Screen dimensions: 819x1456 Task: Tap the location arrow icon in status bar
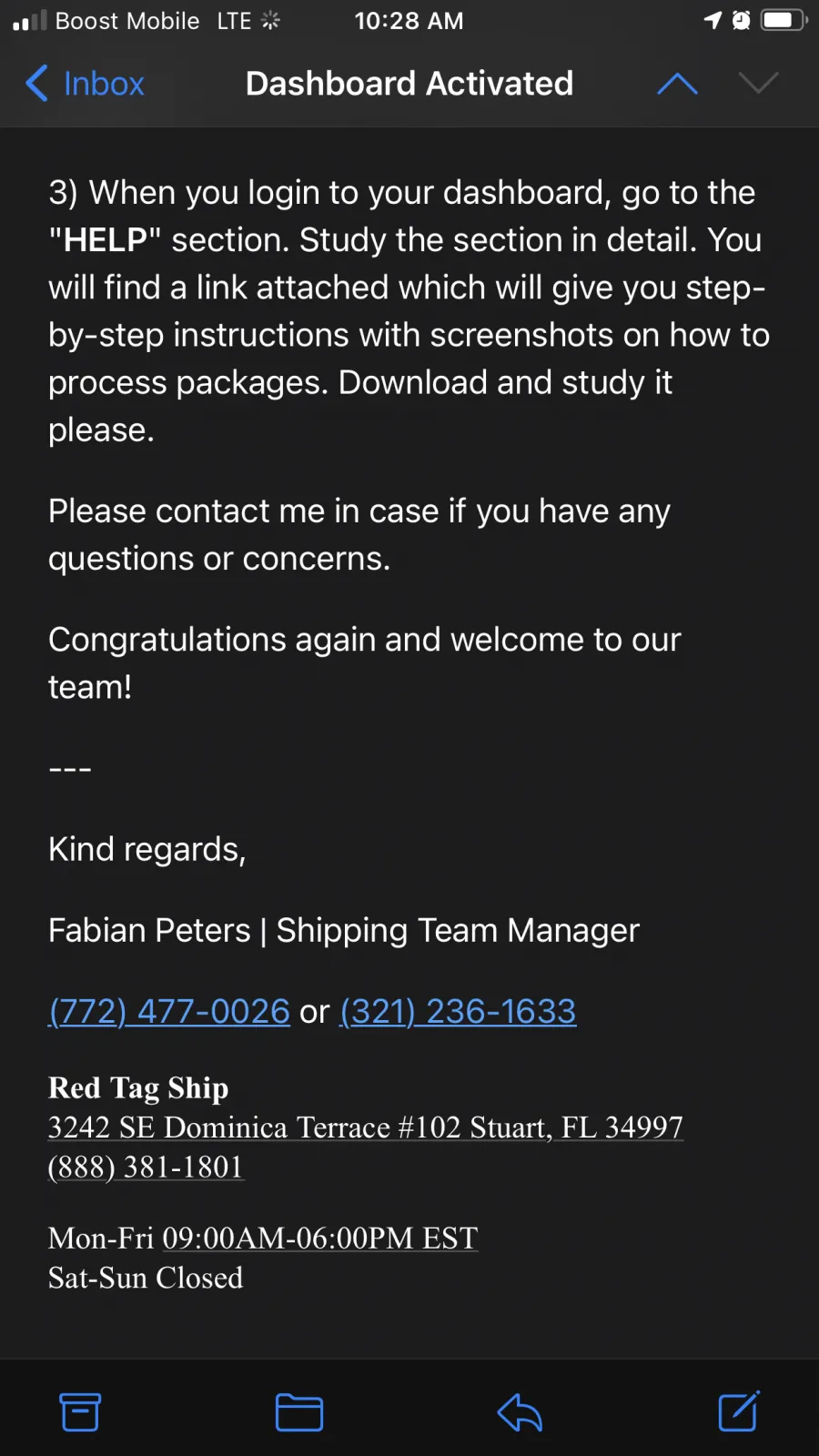713,20
